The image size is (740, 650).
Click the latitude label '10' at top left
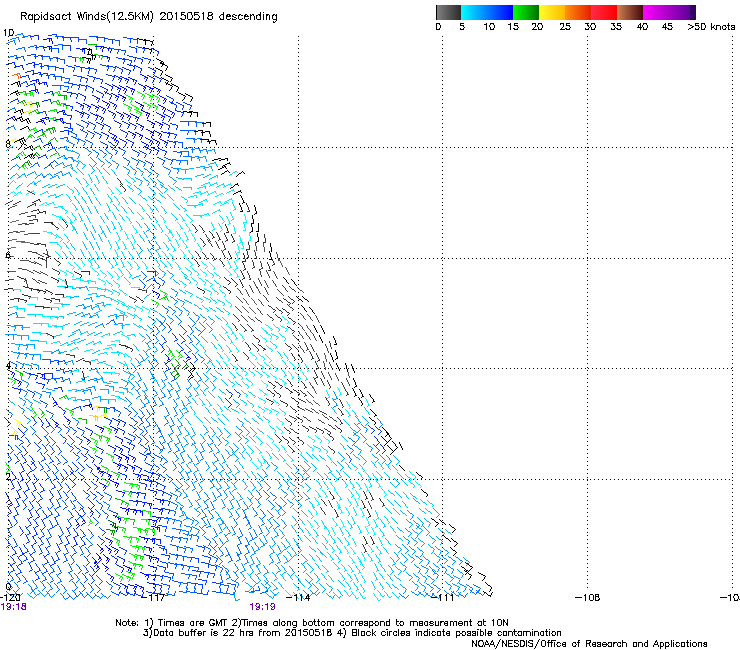click(x=8, y=33)
